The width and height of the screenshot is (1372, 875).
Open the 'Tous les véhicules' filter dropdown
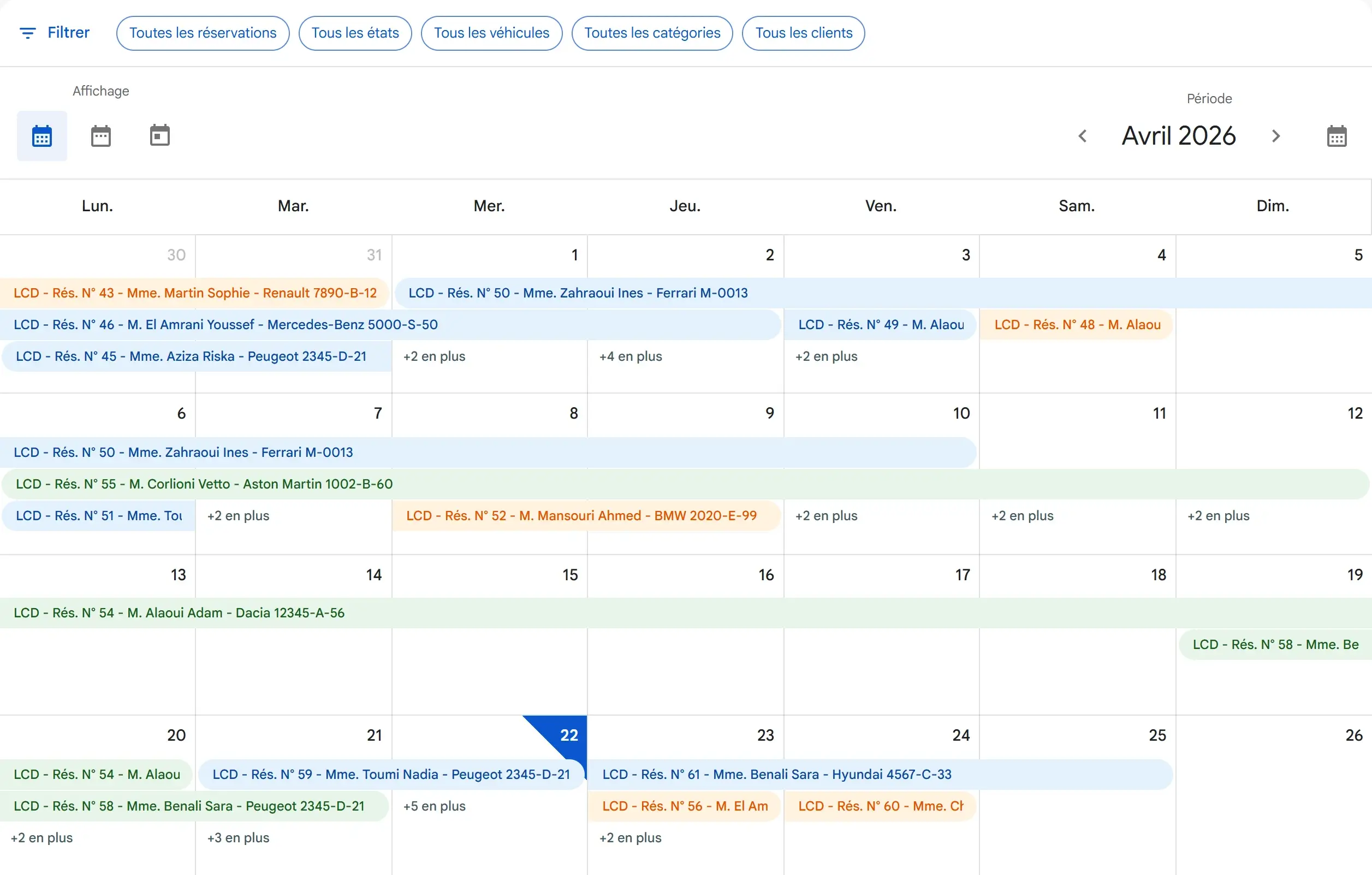click(x=492, y=33)
